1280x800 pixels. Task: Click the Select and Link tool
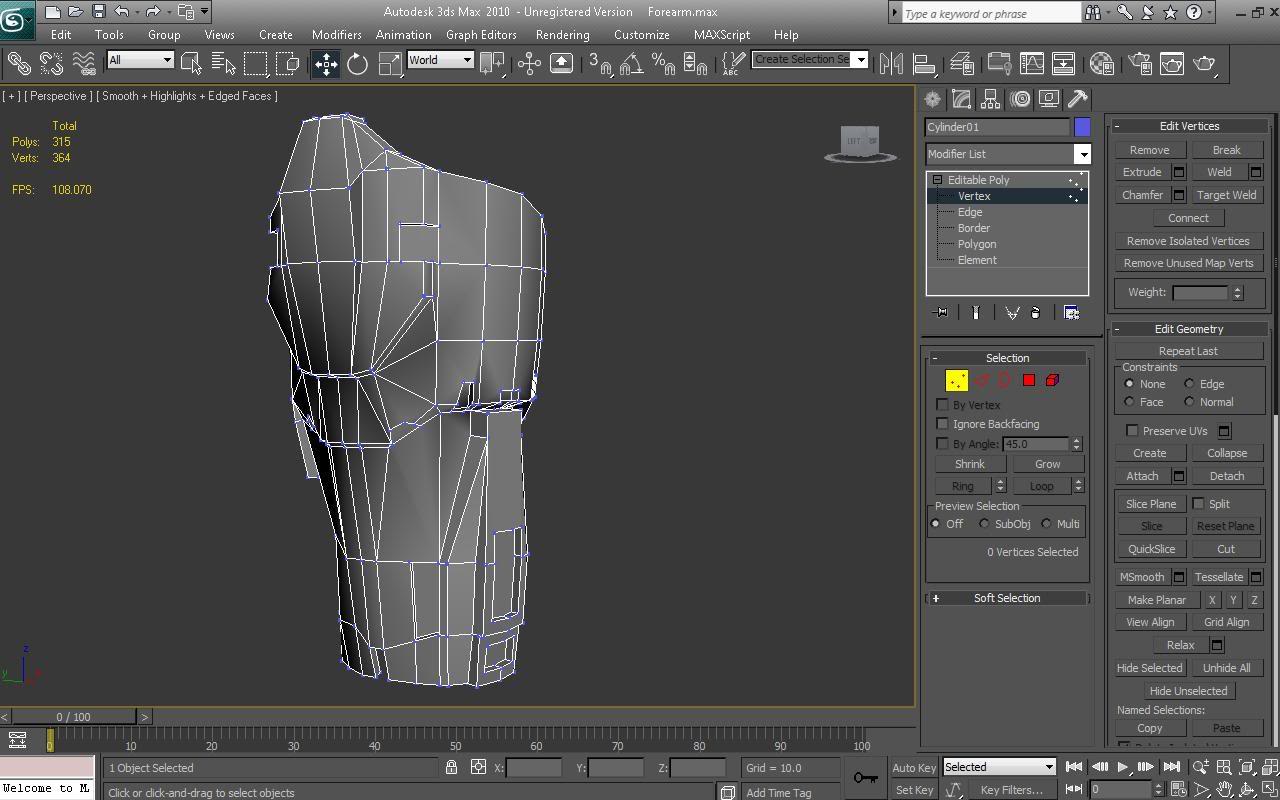[x=19, y=63]
